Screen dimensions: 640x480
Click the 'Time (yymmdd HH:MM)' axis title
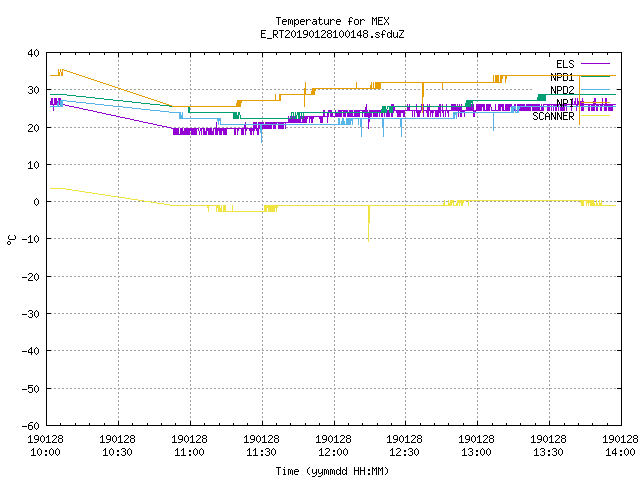[x=332, y=471]
